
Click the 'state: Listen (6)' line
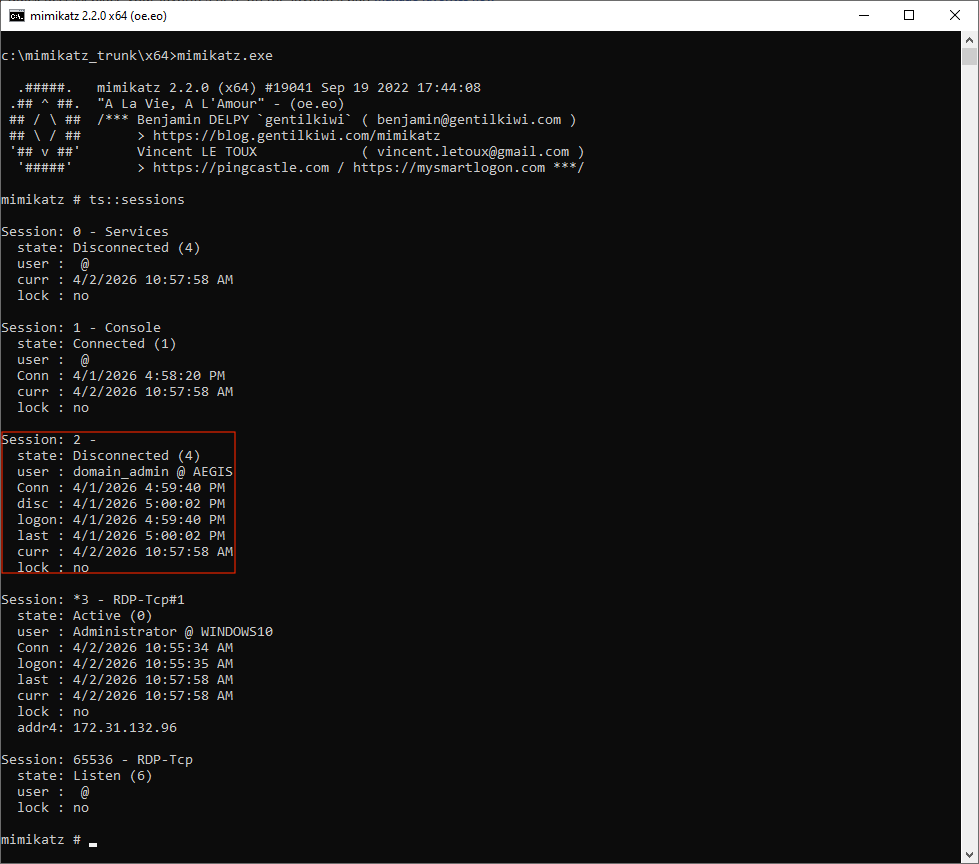coord(85,776)
